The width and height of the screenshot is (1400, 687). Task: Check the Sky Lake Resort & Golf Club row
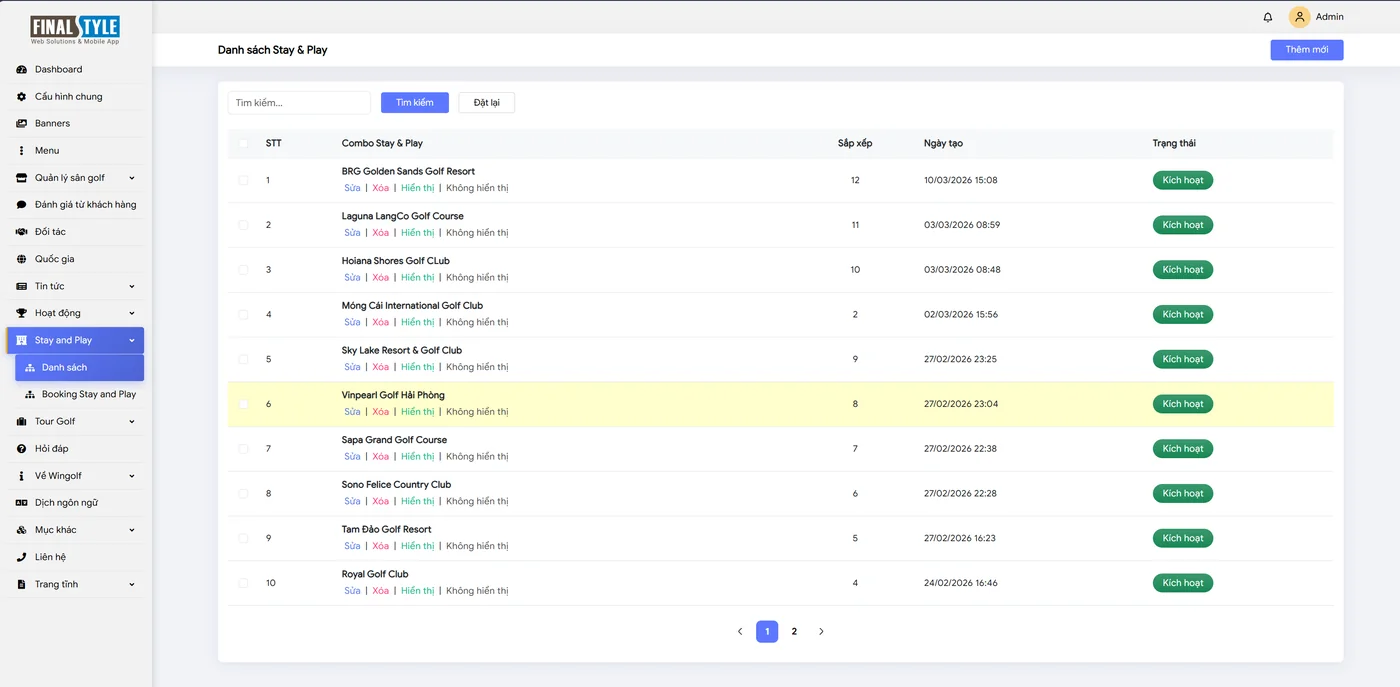[243, 360]
